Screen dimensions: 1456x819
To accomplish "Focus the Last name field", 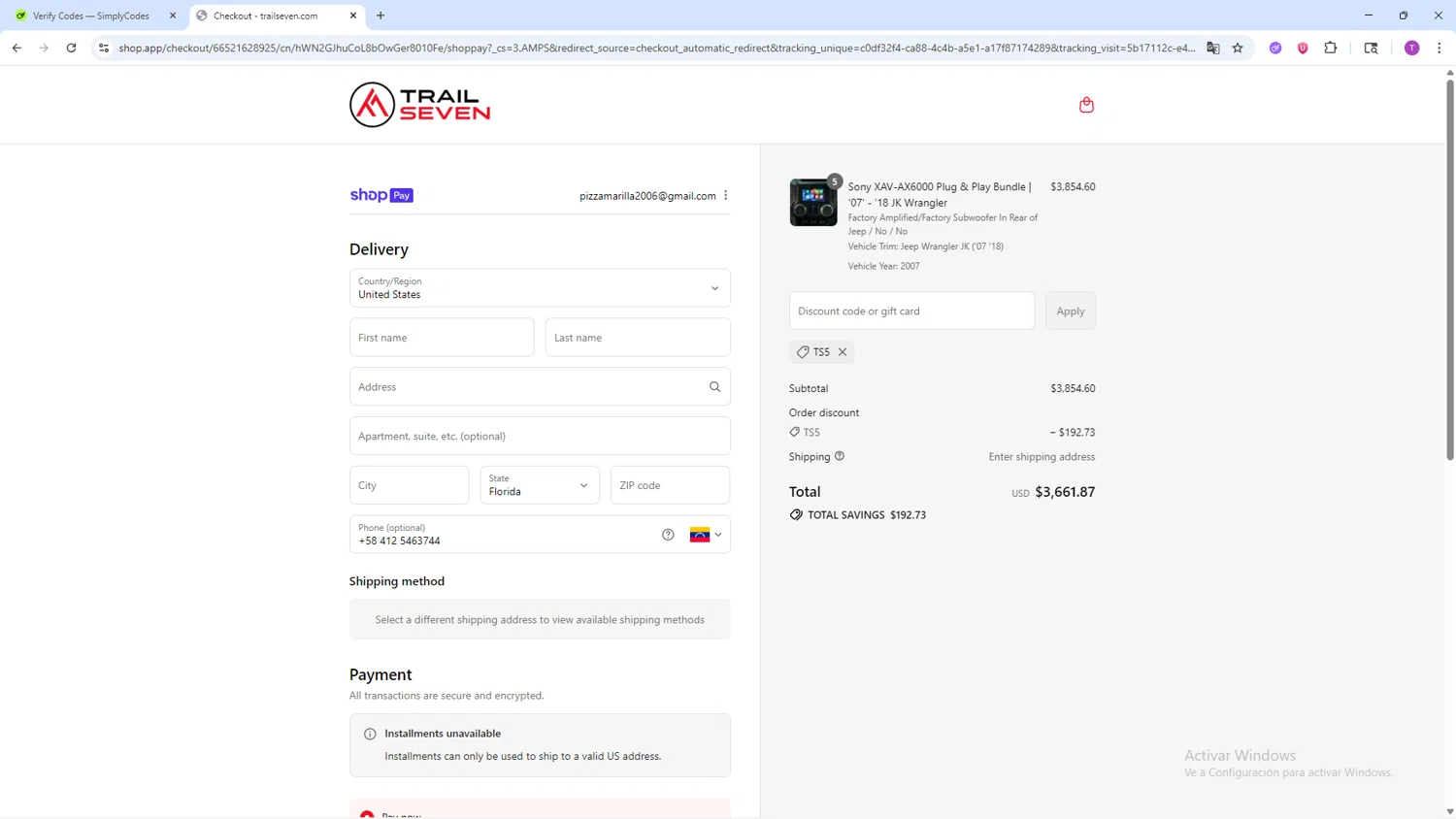I will click(638, 338).
